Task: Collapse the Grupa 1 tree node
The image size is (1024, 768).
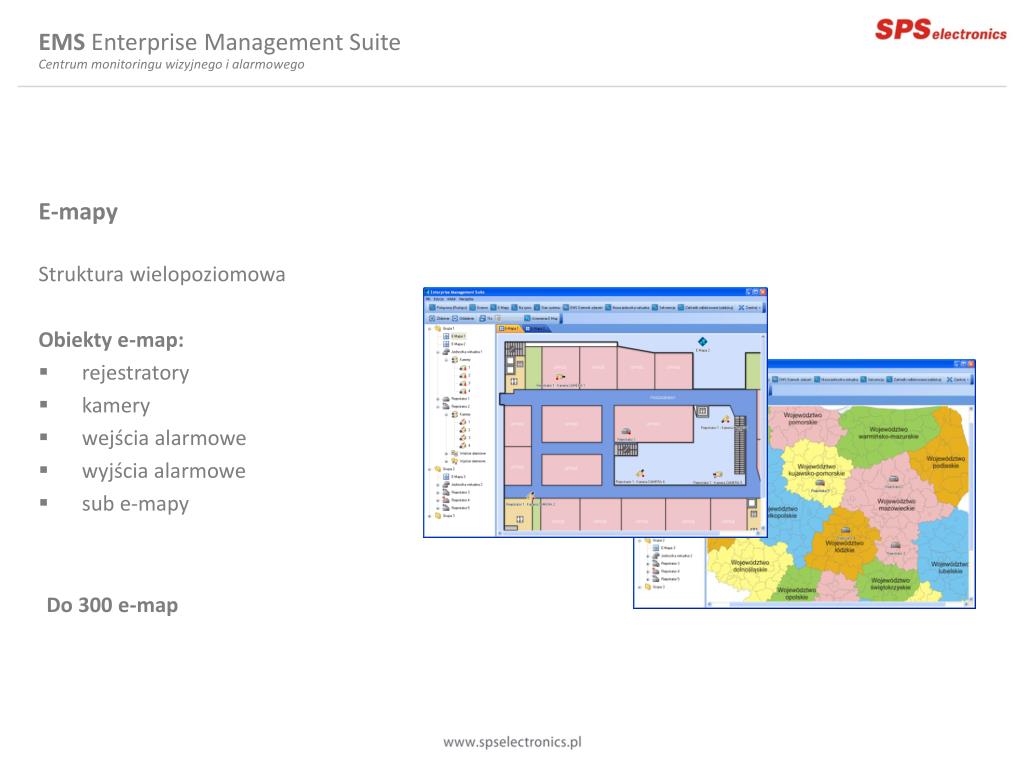Action: [430, 328]
